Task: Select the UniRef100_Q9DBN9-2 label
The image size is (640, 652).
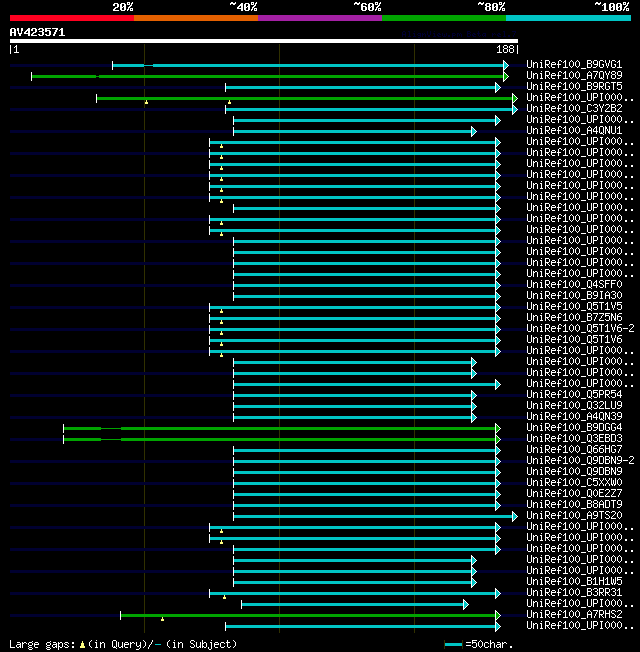Action: click(x=580, y=461)
